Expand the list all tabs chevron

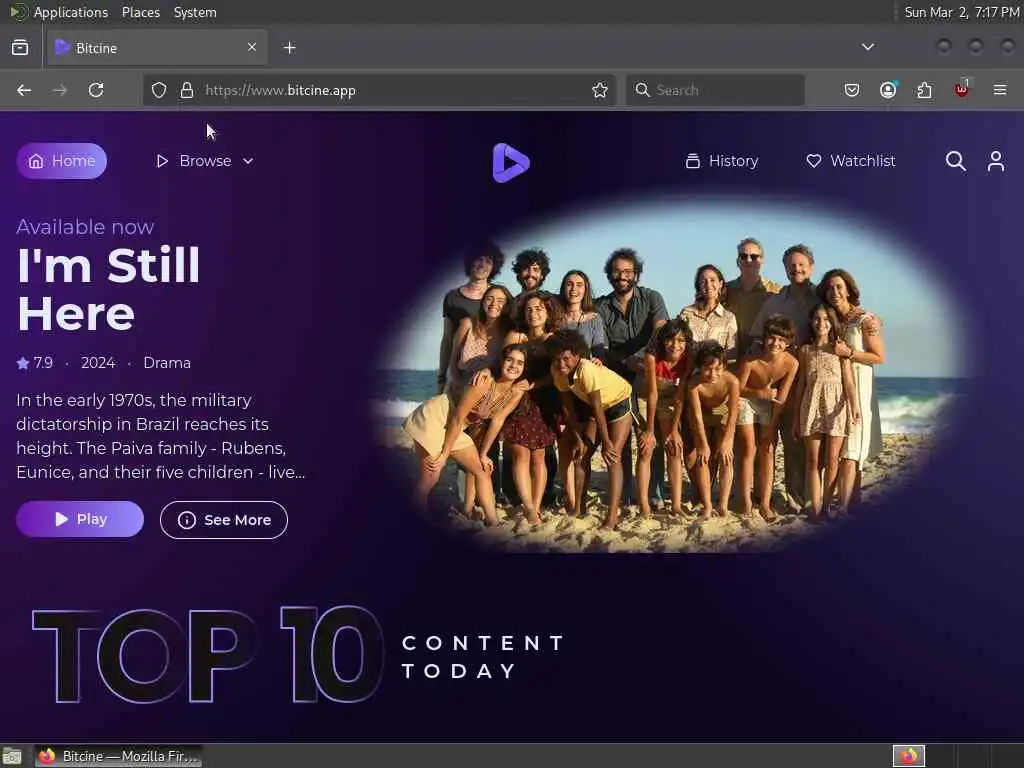pyautogui.click(x=867, y=47)
